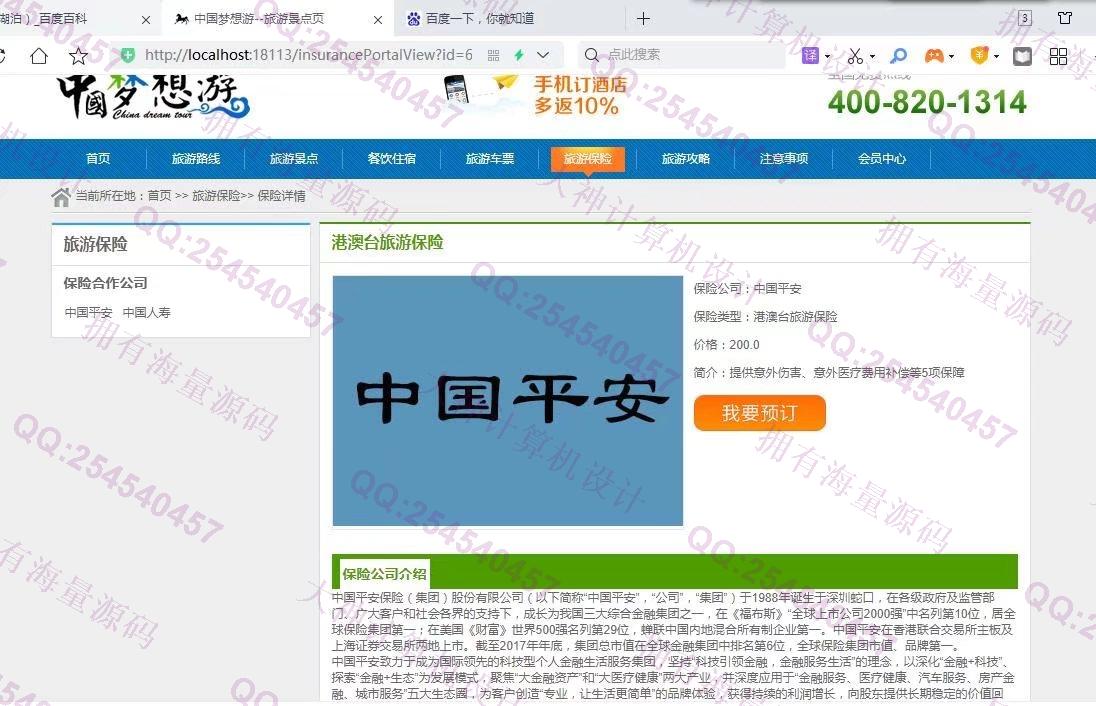Click the 旅游保险 breadcrumb link
The width and height of the screenshot is (1096, 706).
pos(216,196)
